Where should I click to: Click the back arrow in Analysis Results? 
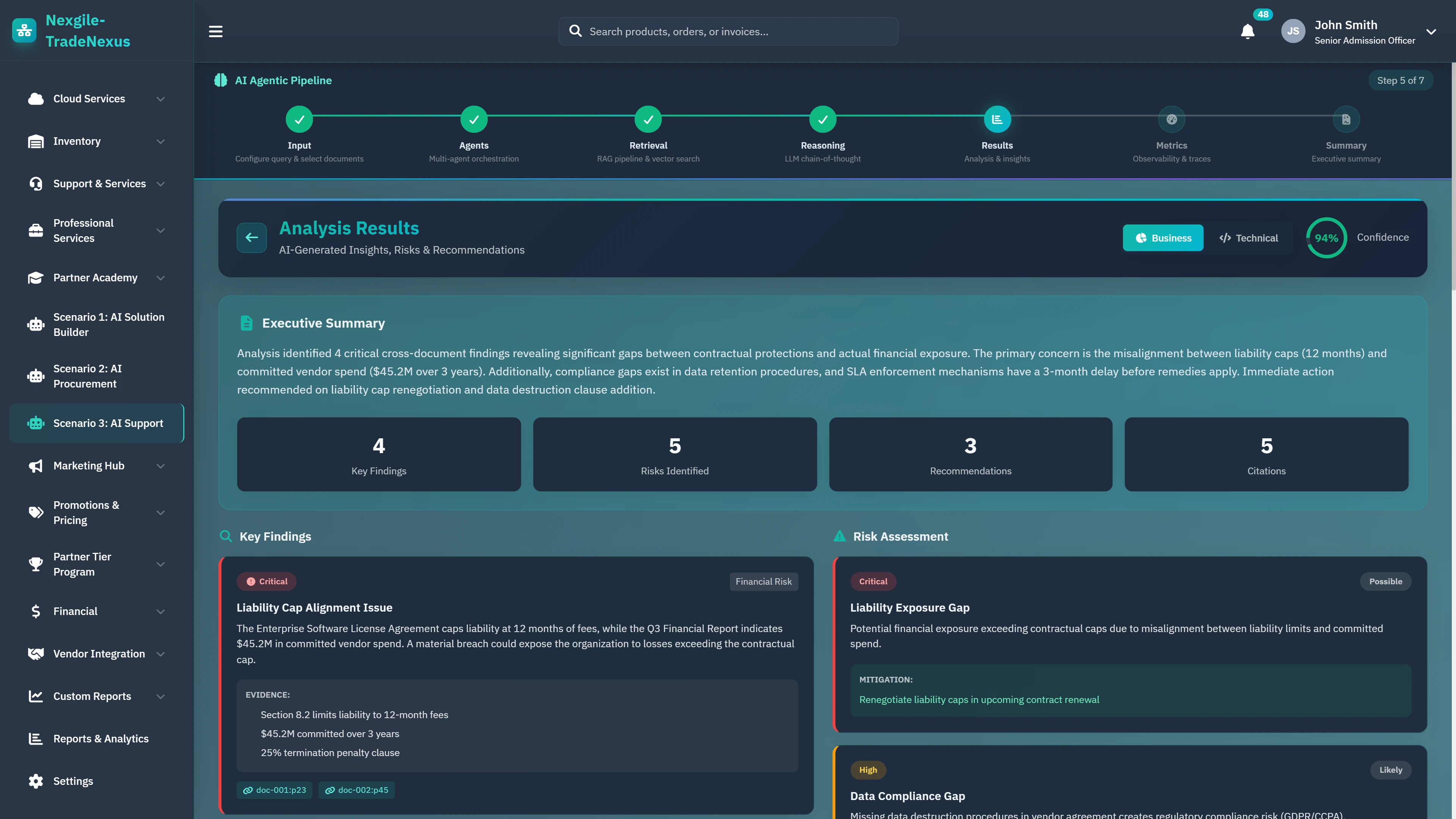point(251,237)
